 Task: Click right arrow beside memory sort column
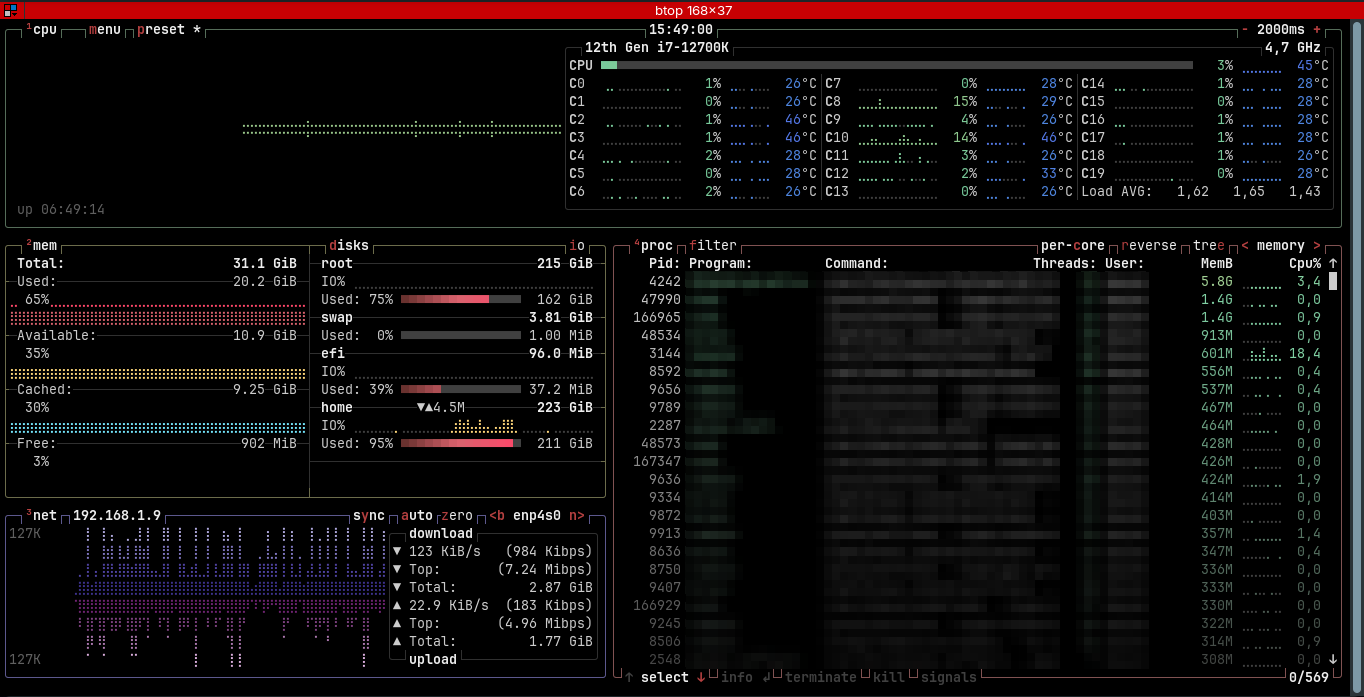[1317, 246]
